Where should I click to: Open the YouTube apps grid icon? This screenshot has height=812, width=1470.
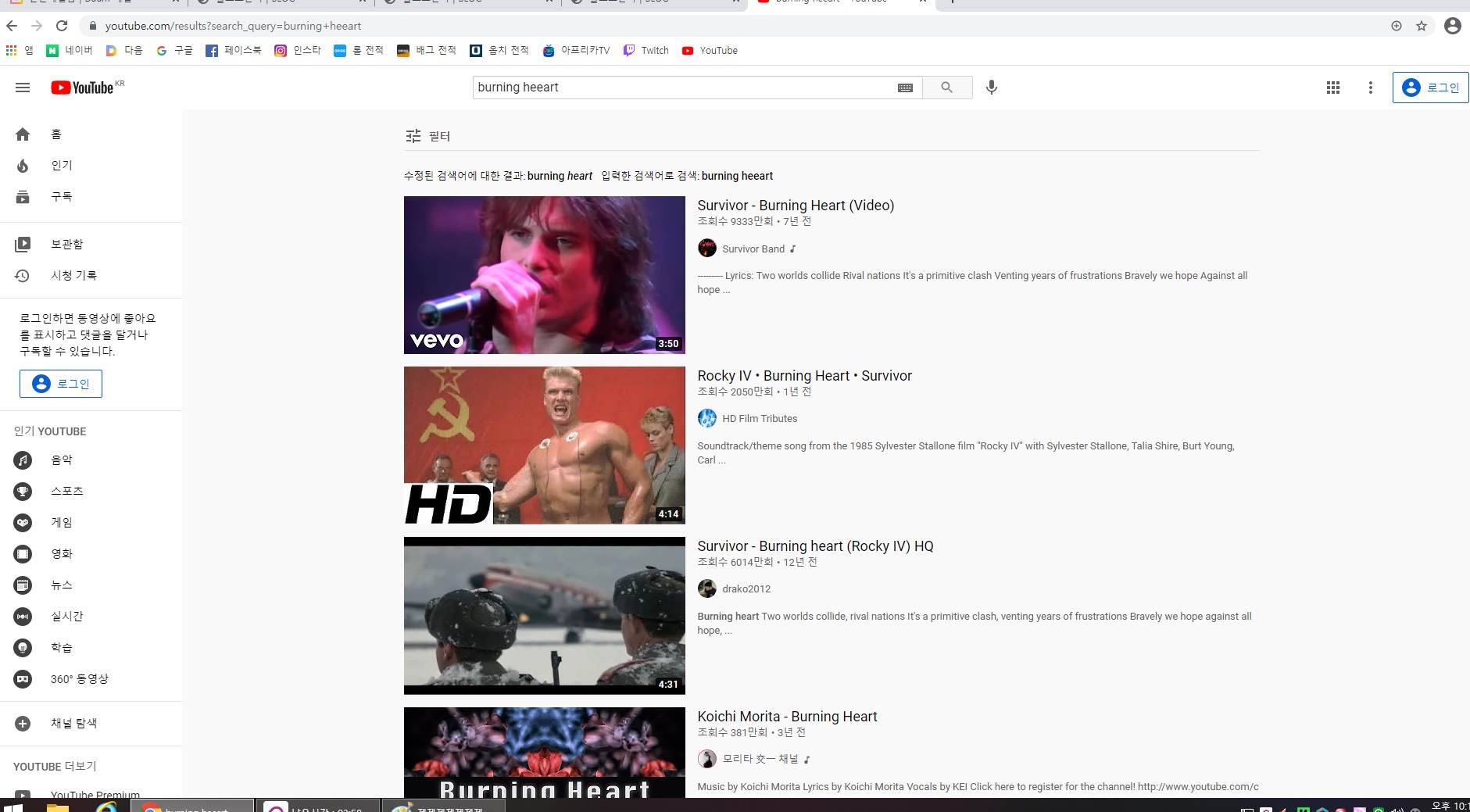1333,88
